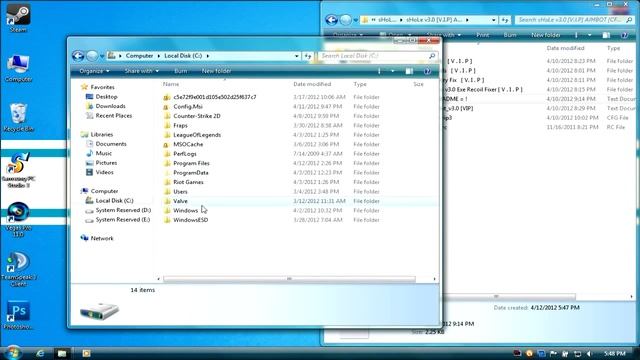Image resolution: width=640 pixels, height=360 pixels.
Task: Open Windows Explorer taskbar button
Action: (62, 353)
